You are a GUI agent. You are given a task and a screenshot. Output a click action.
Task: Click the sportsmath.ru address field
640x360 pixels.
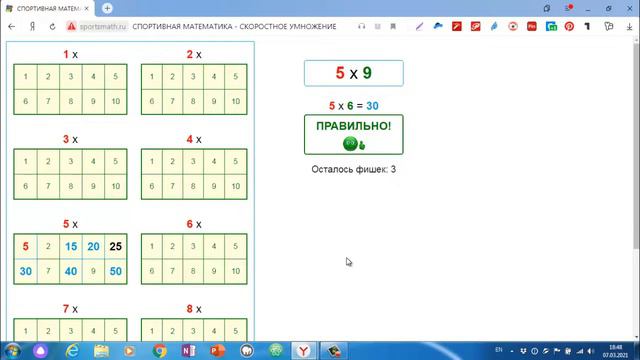(103, 27)
